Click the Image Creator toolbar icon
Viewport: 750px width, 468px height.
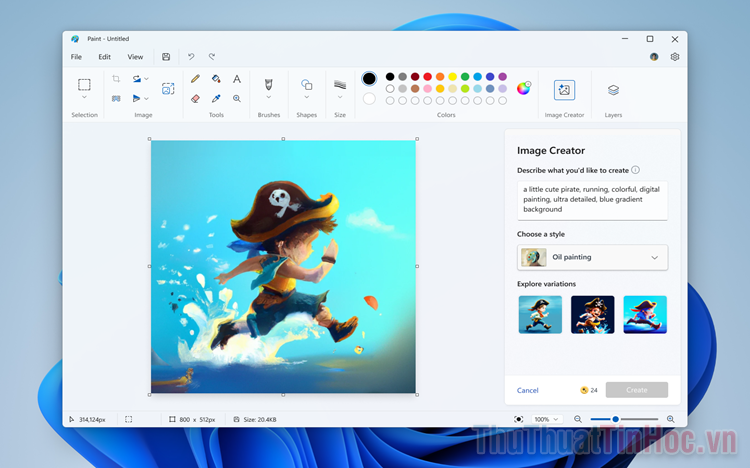click(x=564, y=90)
